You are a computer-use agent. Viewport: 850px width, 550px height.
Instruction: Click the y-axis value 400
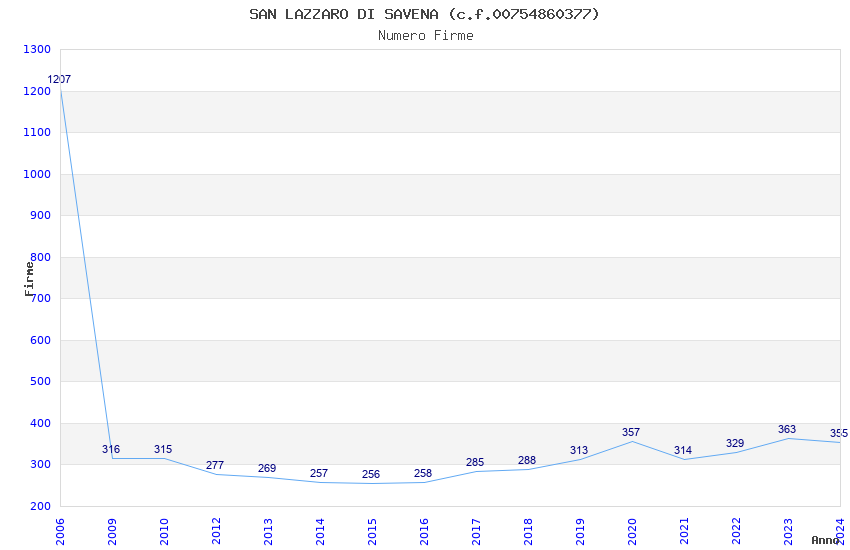coord(40,423)
